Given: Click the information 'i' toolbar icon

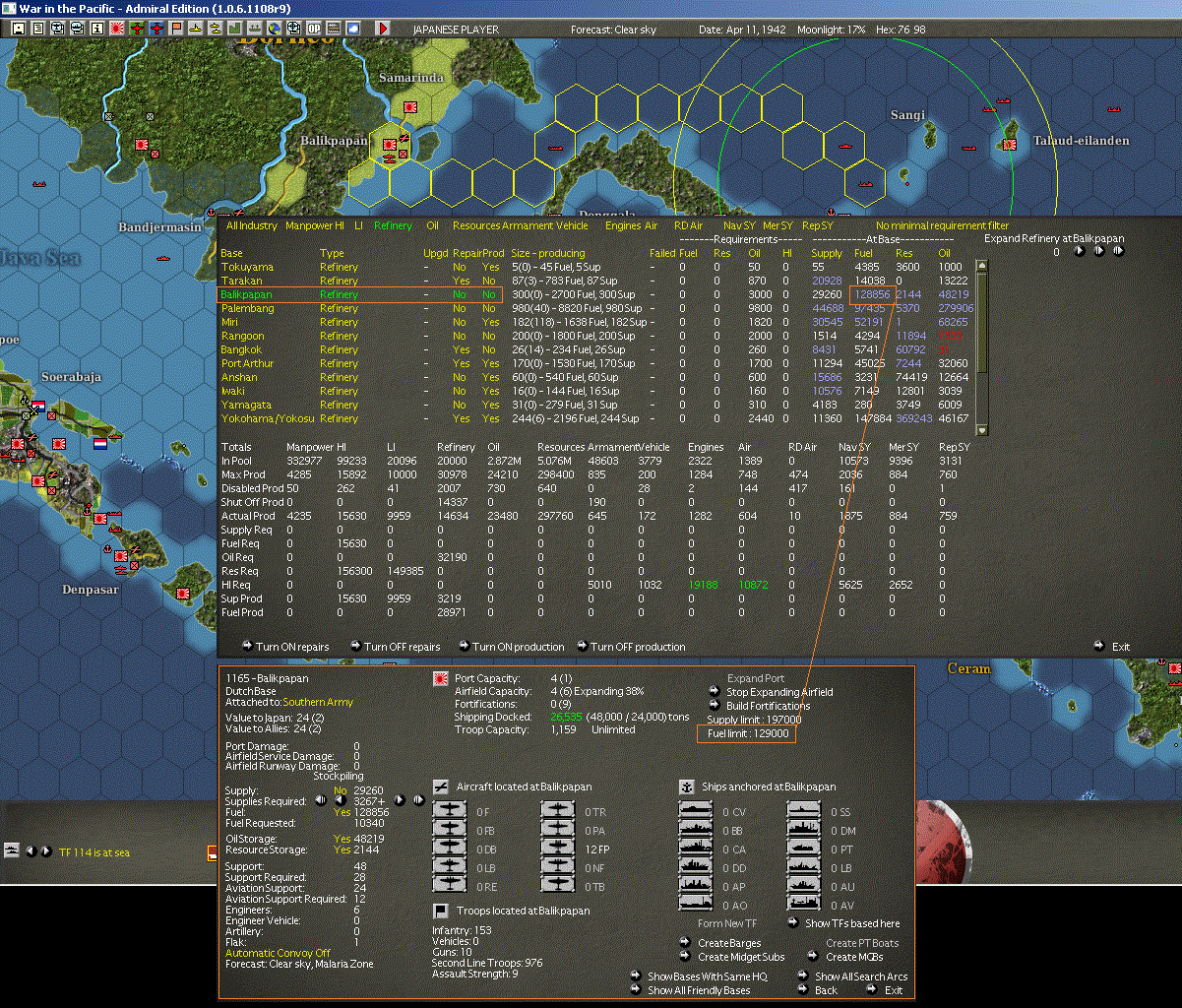Looking at the screenshot, I should 96,29.
